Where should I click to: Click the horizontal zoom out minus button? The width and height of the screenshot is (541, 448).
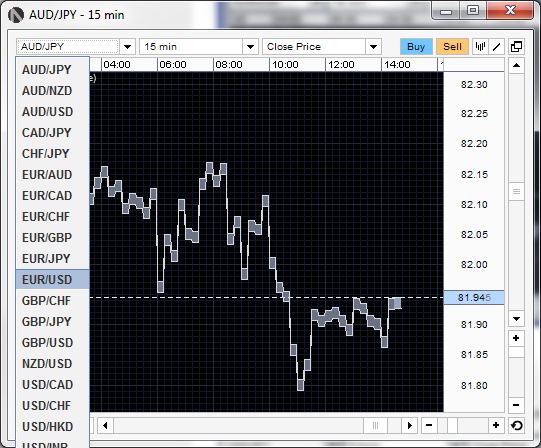click(429, 425)
